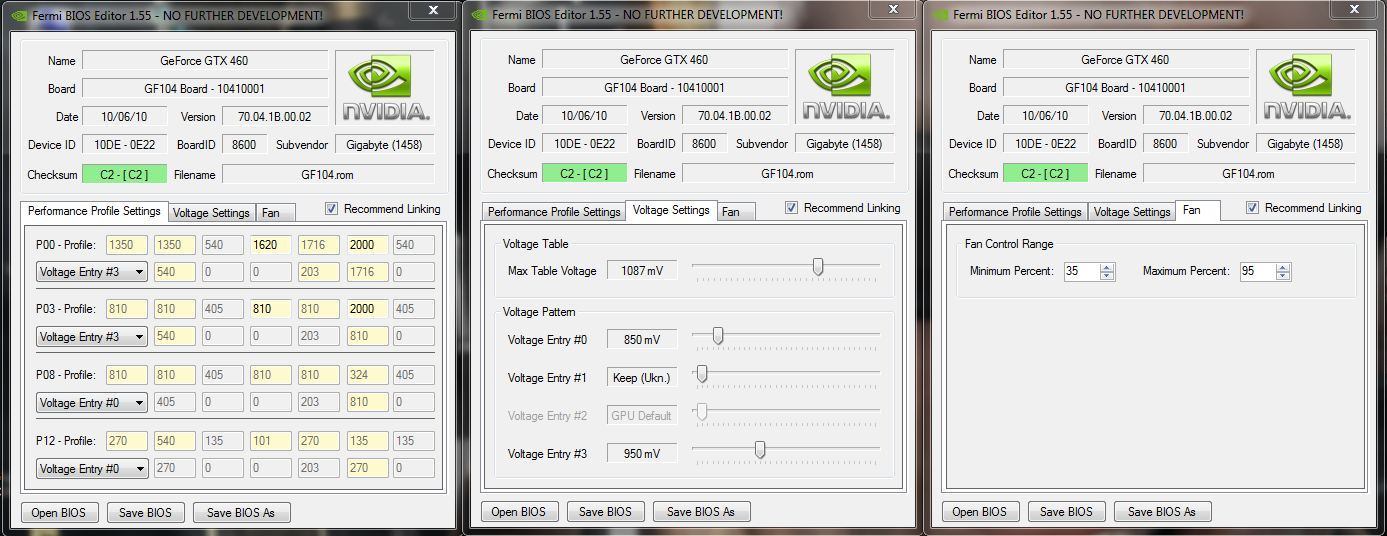The image size is (1387, 536).
Task: Click the Voltage Entry #1 slider handle
Action: 702,374
